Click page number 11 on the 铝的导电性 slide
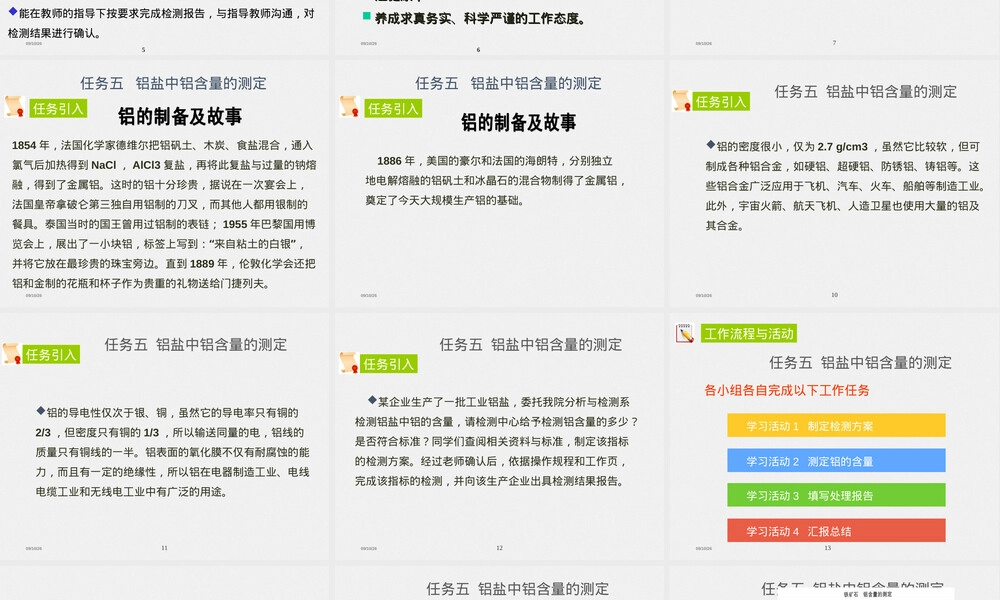The height and width of the screenshot is (600, 1000). [x=164, y=548]
